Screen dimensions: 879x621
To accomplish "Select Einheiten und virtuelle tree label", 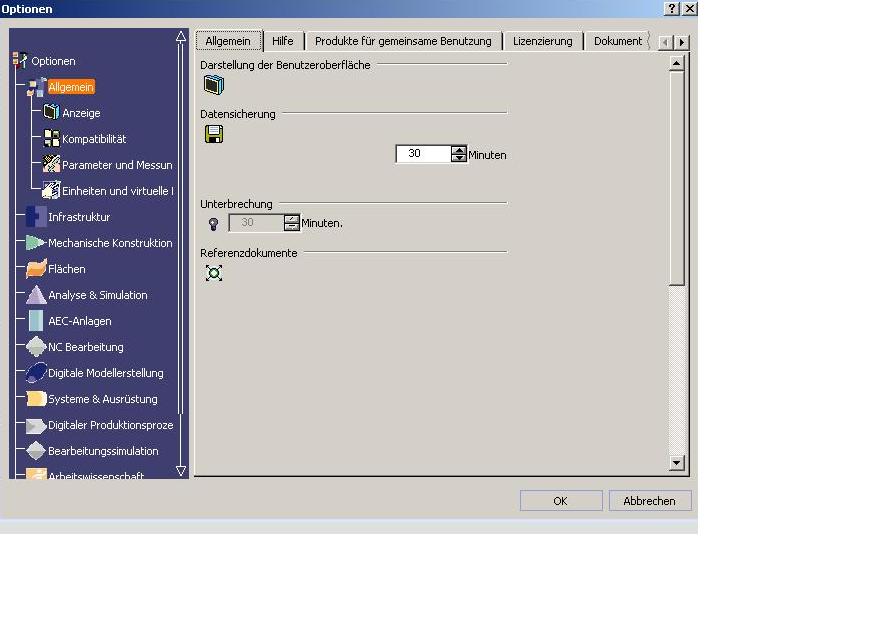I will [x=118, y=191].
